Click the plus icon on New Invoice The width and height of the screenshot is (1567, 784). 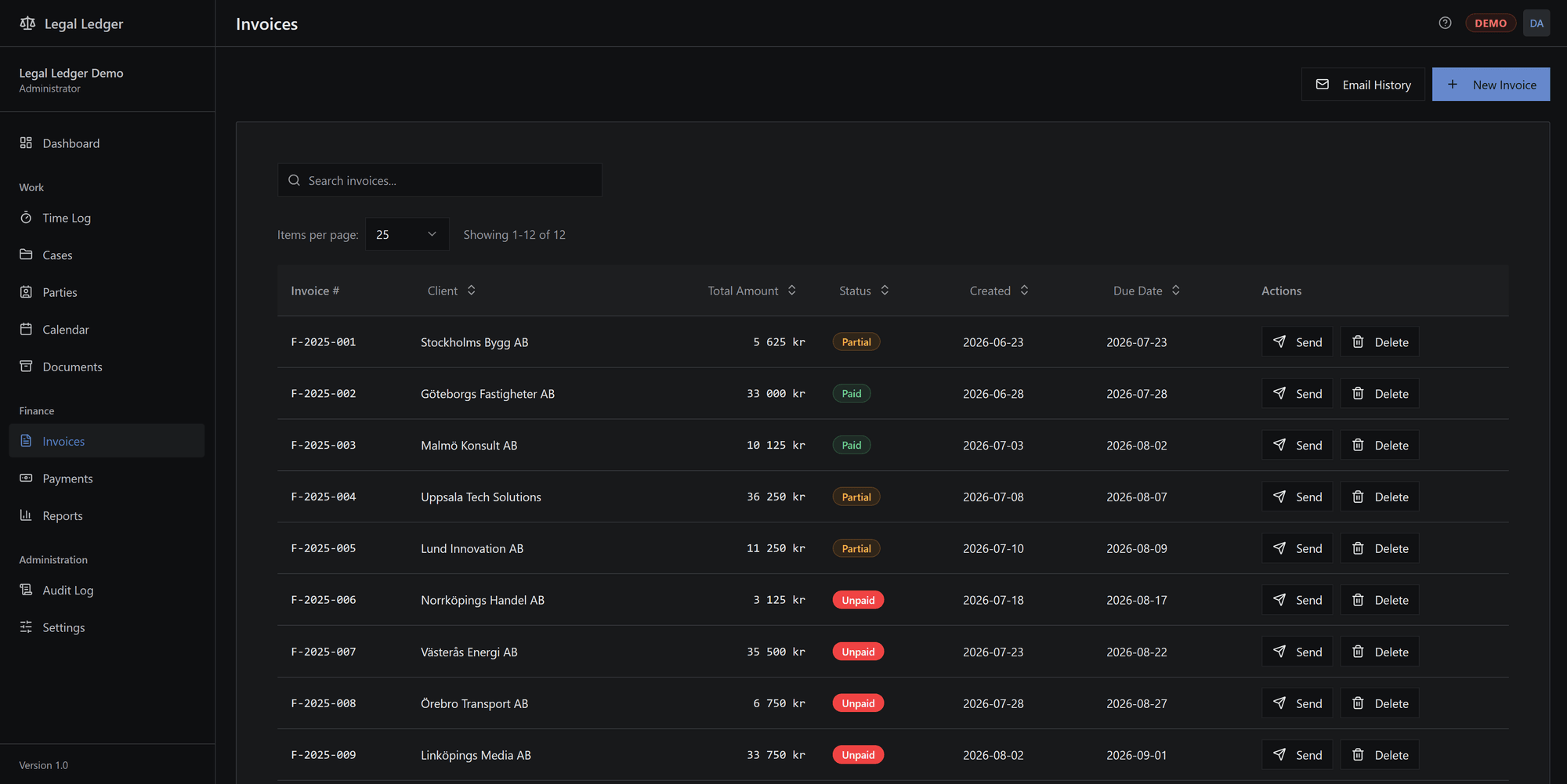point(1452,85)
